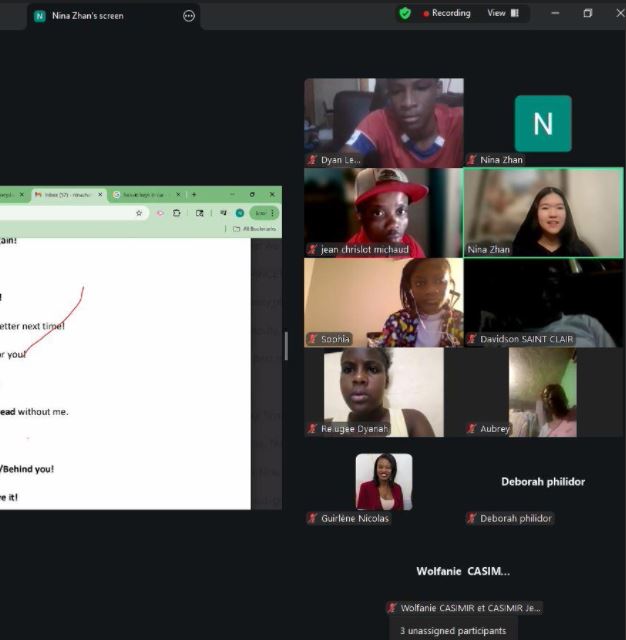This screenshot has width=626, height=640.
Task: Click muted mic icon on Davidson SAINT CLAIR
Action: point(472,339)
